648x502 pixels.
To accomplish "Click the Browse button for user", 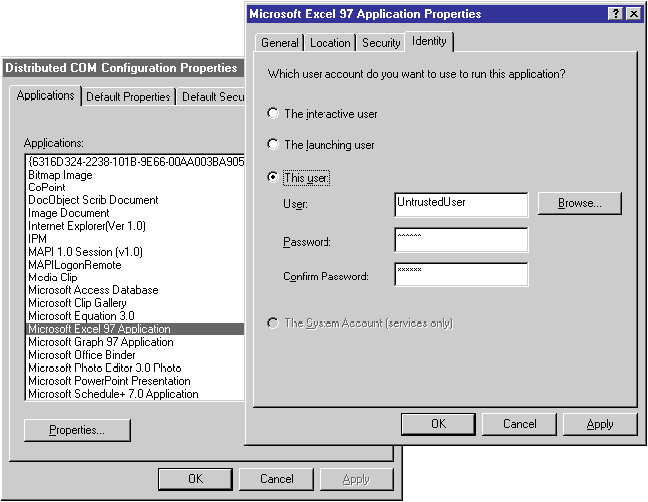I will [x=579, y=203].
